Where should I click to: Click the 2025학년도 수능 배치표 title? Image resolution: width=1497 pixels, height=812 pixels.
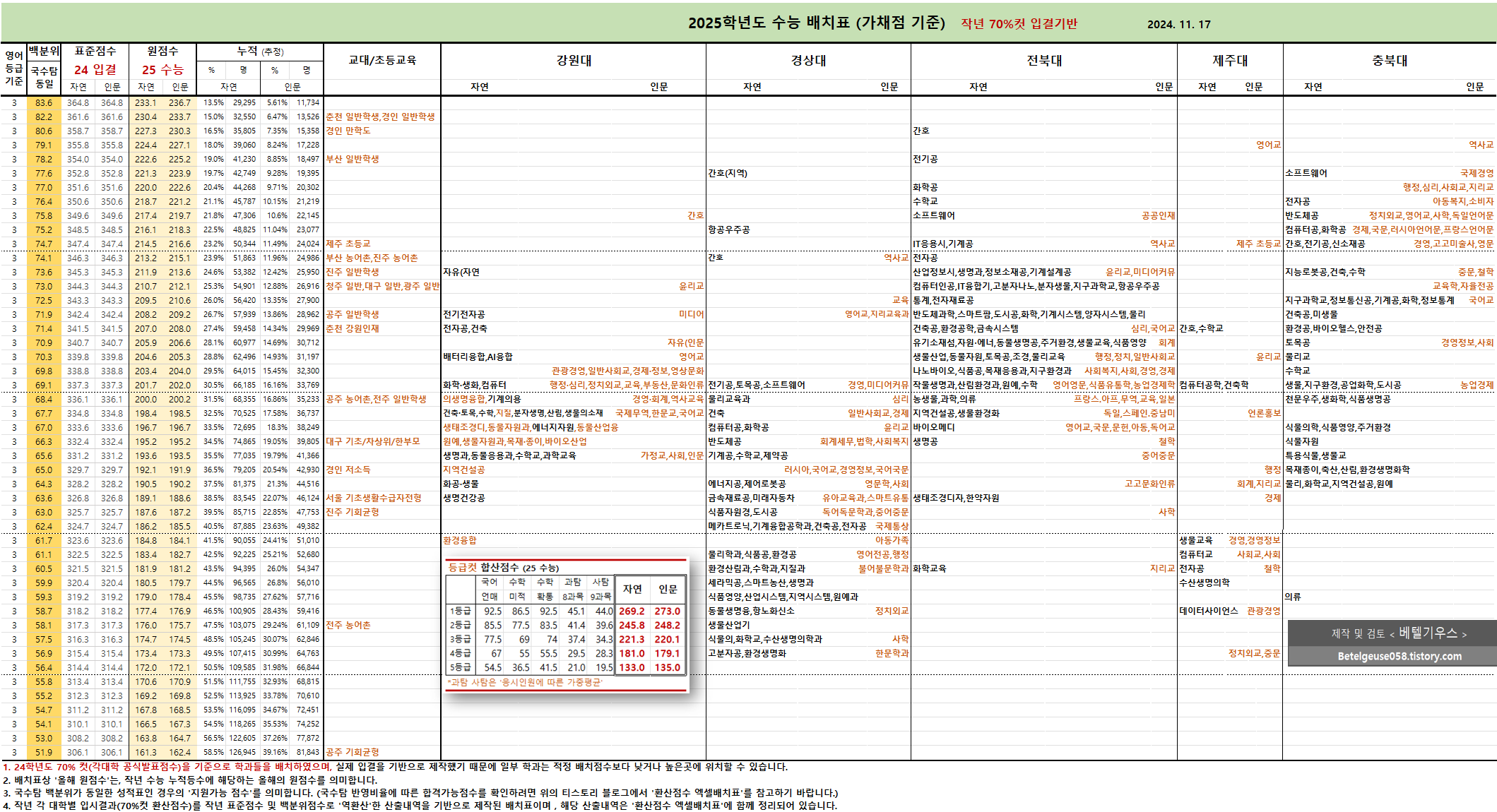pyautogui.click(x=816, y=23)
